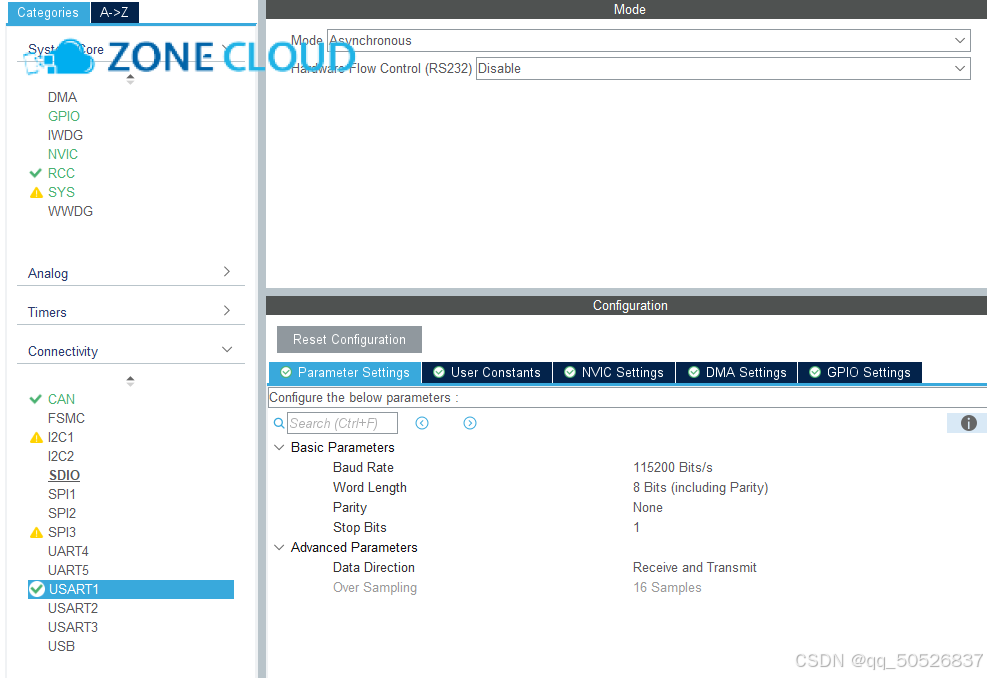Expand the Analog category

[130, 273]
